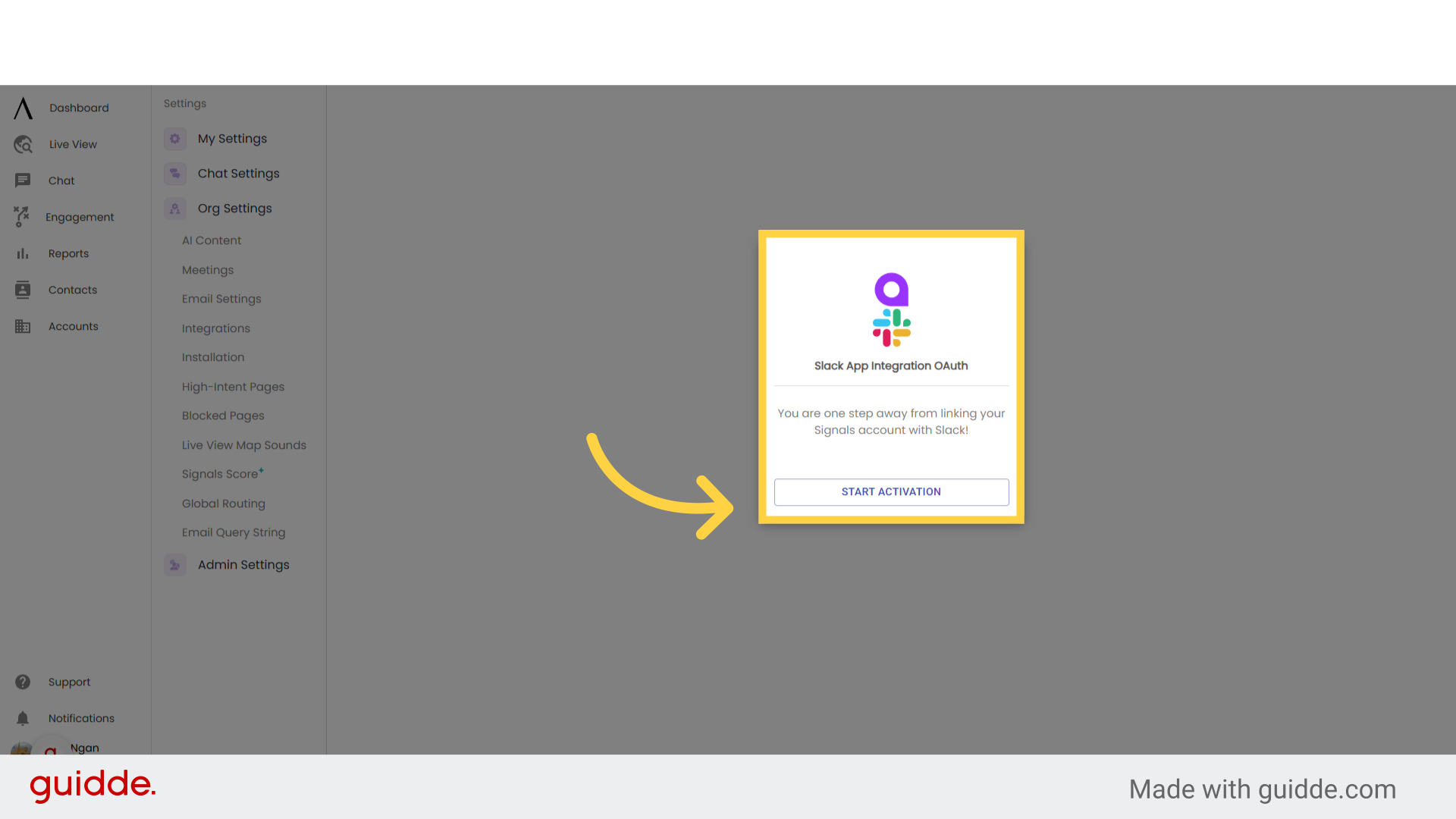The height and width of the screenshot is (819, 1456).
Task: Open Contacts label in sidebar
Action: pyautogui.click(x=73, y=290)
